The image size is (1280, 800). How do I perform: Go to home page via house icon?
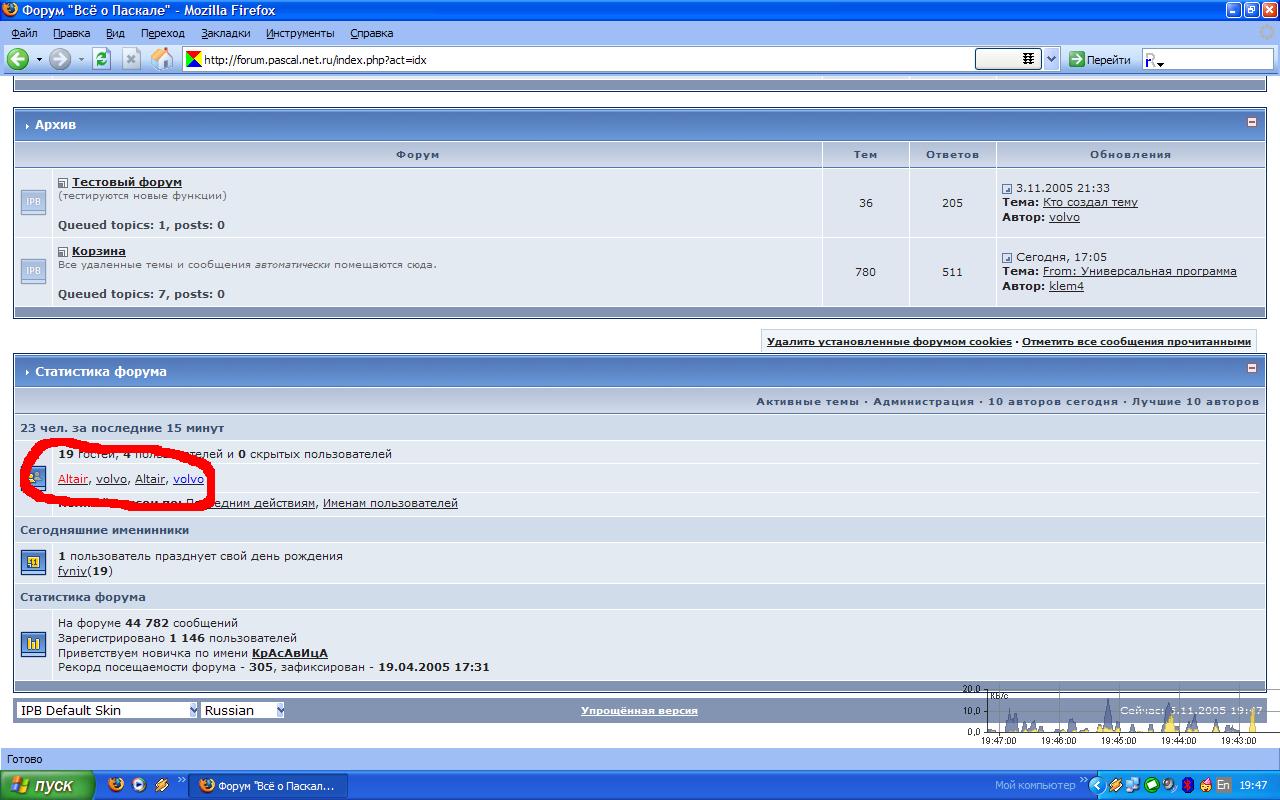(161, 59)
